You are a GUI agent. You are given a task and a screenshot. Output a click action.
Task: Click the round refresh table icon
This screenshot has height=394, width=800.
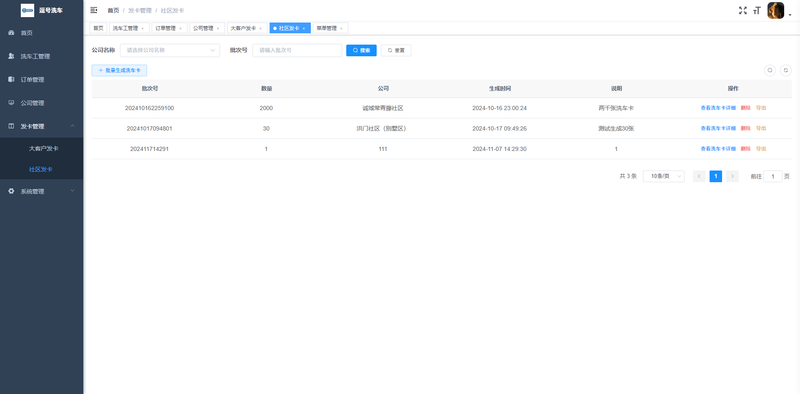pyautogui.click(x=786, y=70)
